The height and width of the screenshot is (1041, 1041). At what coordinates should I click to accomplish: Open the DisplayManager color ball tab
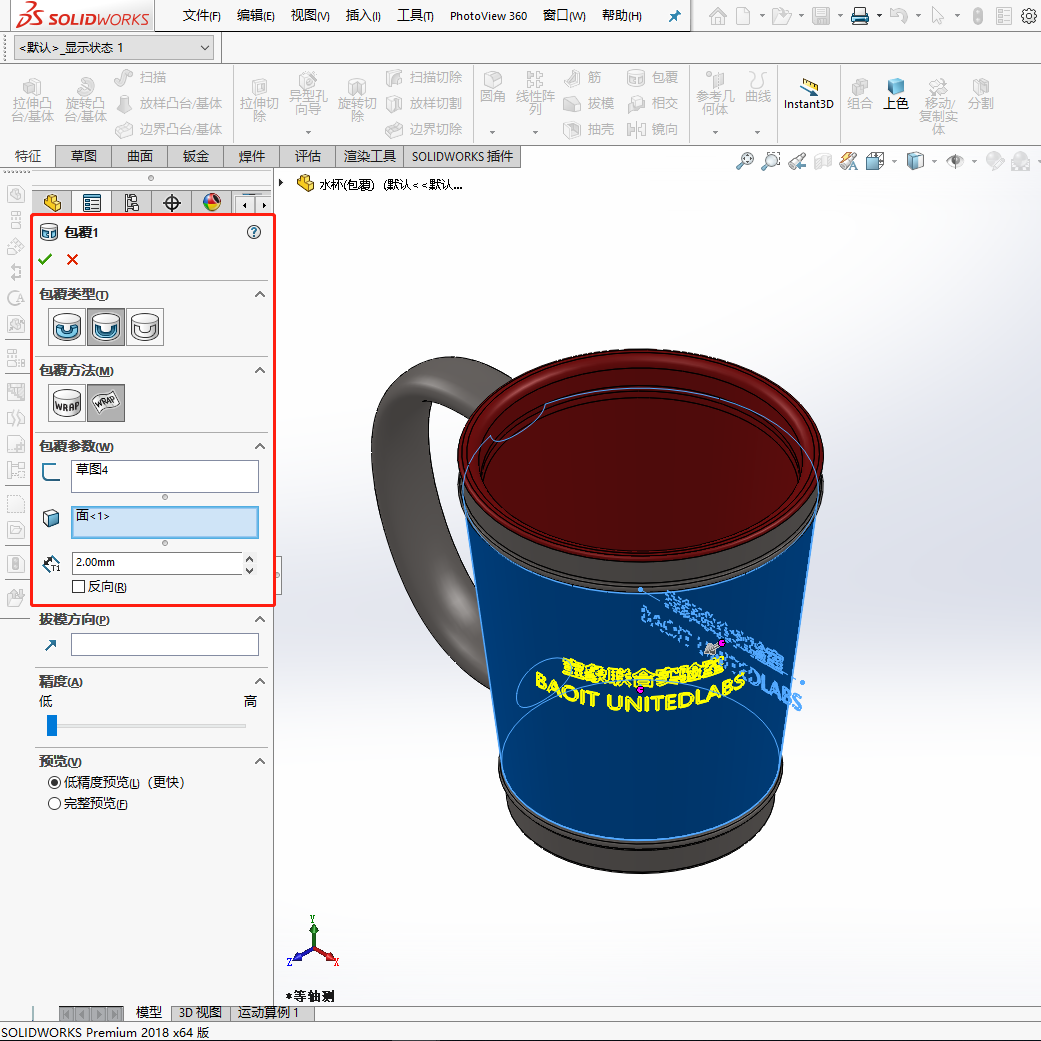point(212,202)
